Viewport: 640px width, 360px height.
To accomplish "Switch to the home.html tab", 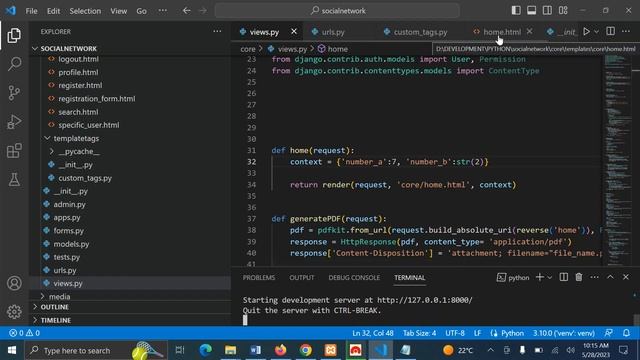I will coord(502,32).
